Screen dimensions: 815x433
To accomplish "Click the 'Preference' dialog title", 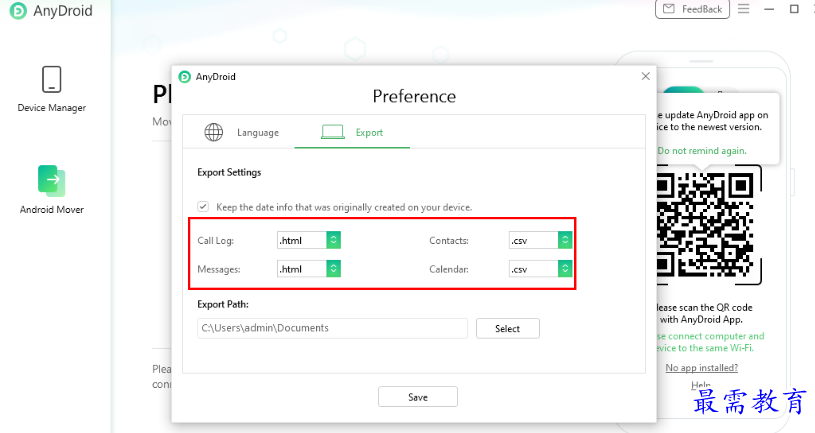I will coord(414,97).
